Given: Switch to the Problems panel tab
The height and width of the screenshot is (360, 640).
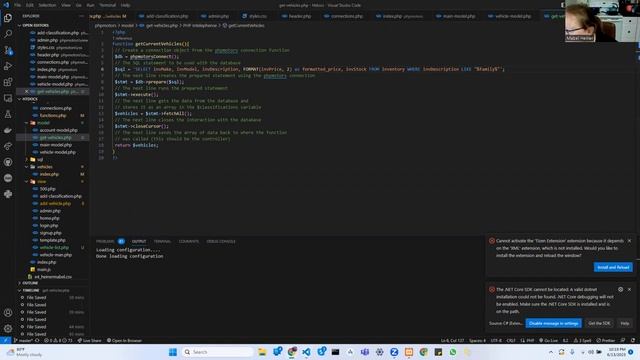Looking at the screenshot, I should (x=105, y=241).
